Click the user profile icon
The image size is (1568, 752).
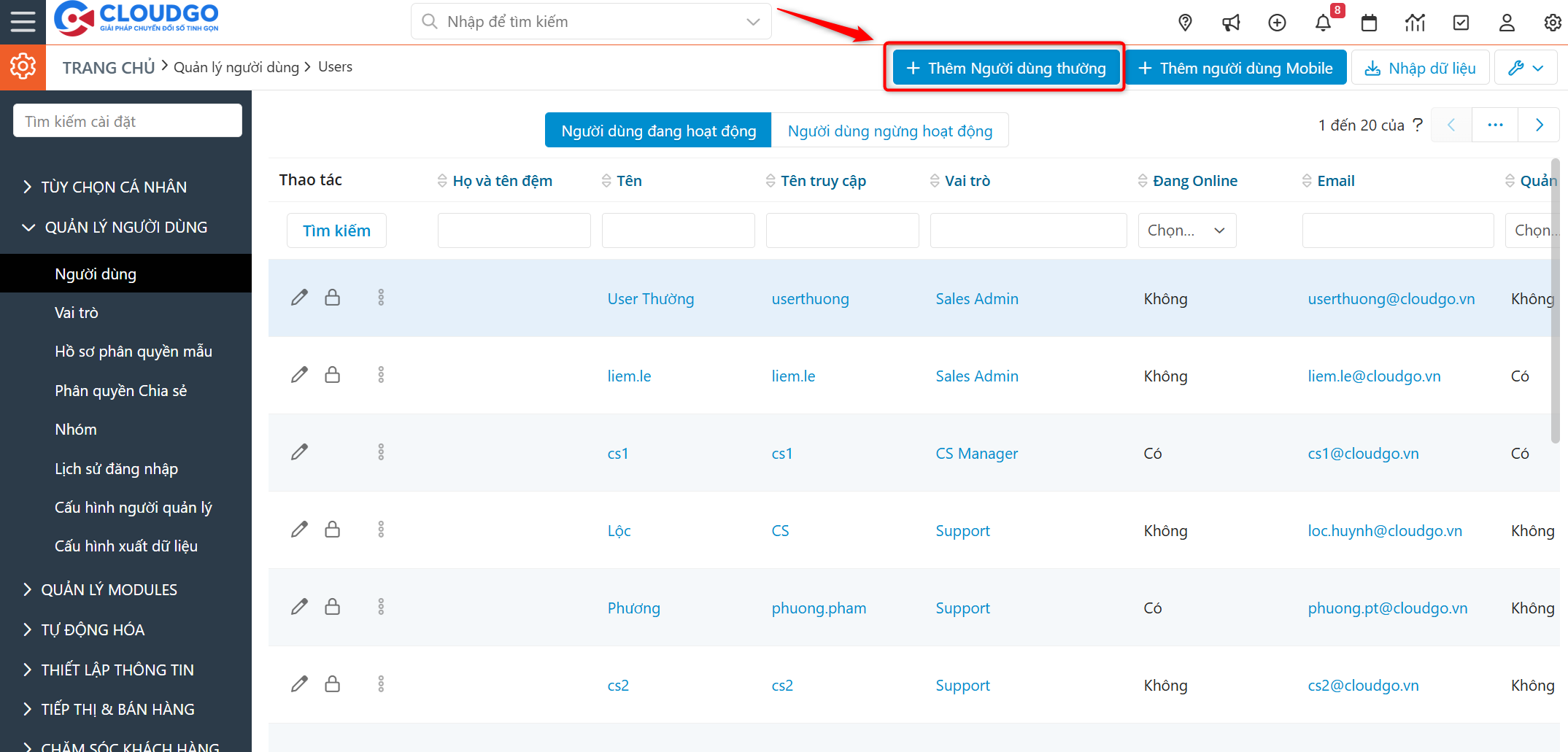click(x=1507, y=23)
